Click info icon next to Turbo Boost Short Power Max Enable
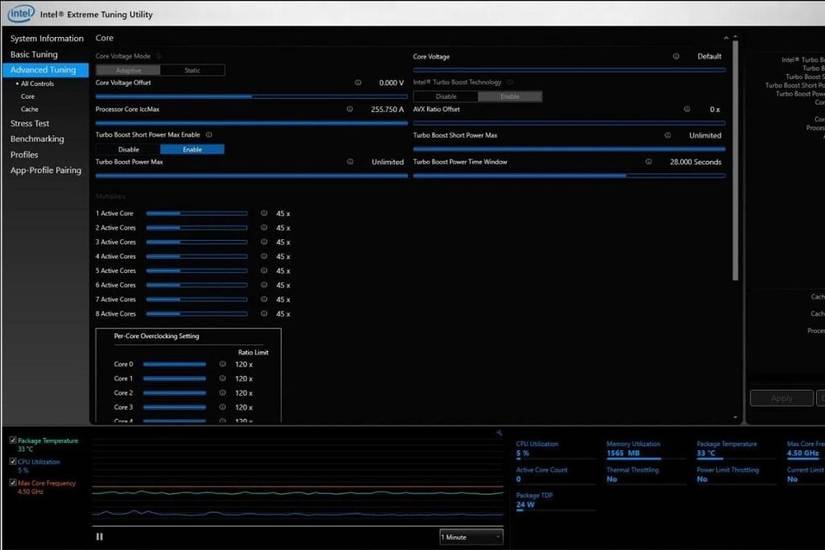825x550 pixels. [209, 134]
